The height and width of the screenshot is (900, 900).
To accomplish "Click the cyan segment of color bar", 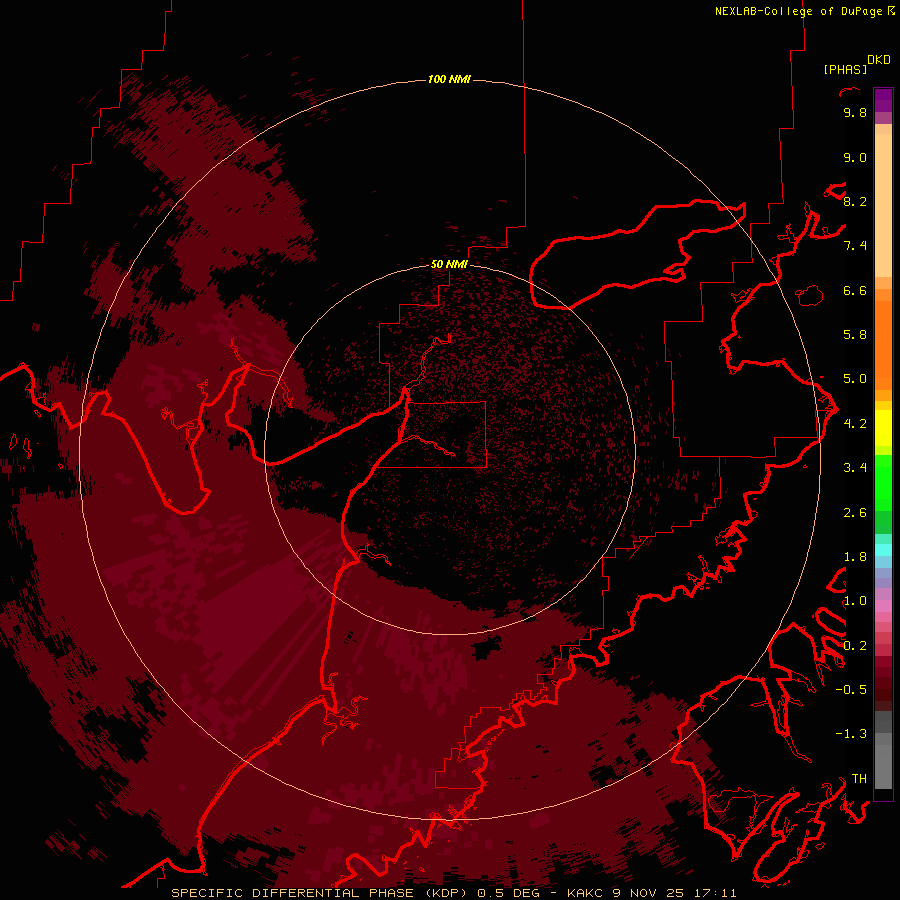I will [883, 550].
